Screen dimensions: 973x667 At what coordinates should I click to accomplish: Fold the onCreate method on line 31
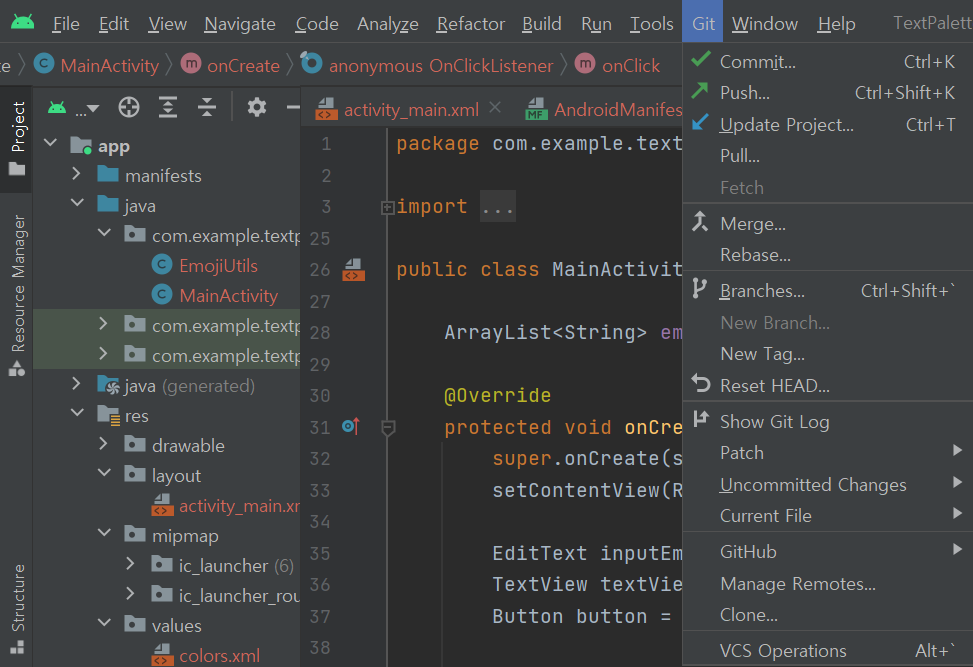tap(388, 428)
